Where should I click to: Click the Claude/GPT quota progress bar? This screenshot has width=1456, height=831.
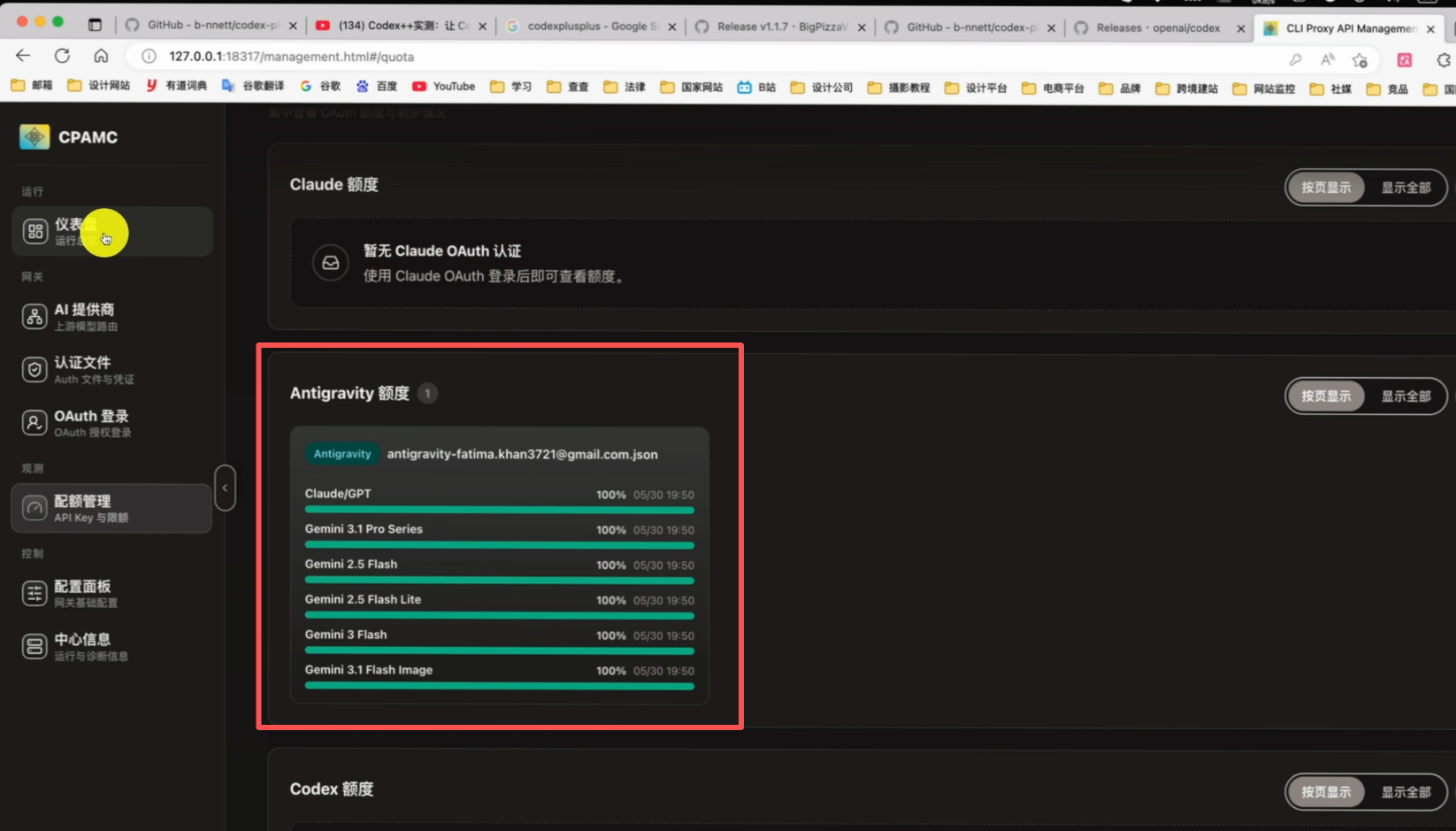(499, 510)
